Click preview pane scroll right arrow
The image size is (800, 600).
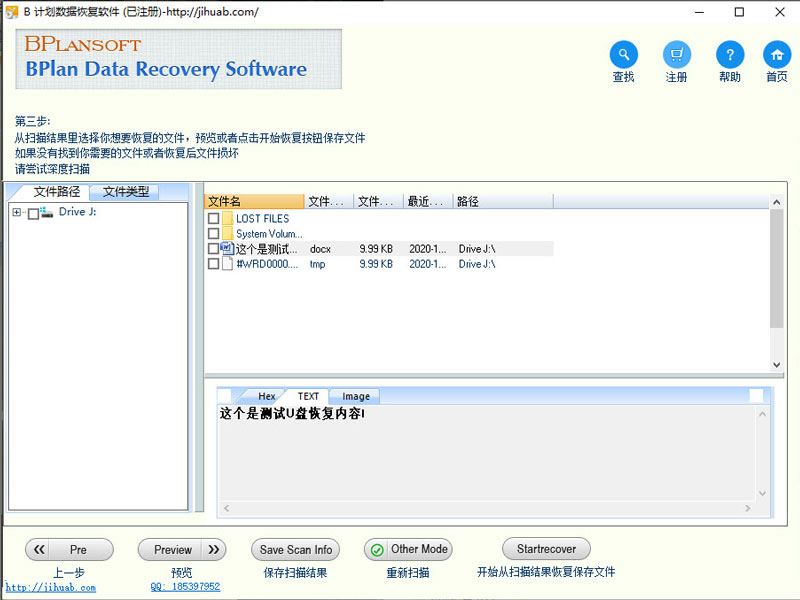[x=748, y=508]
